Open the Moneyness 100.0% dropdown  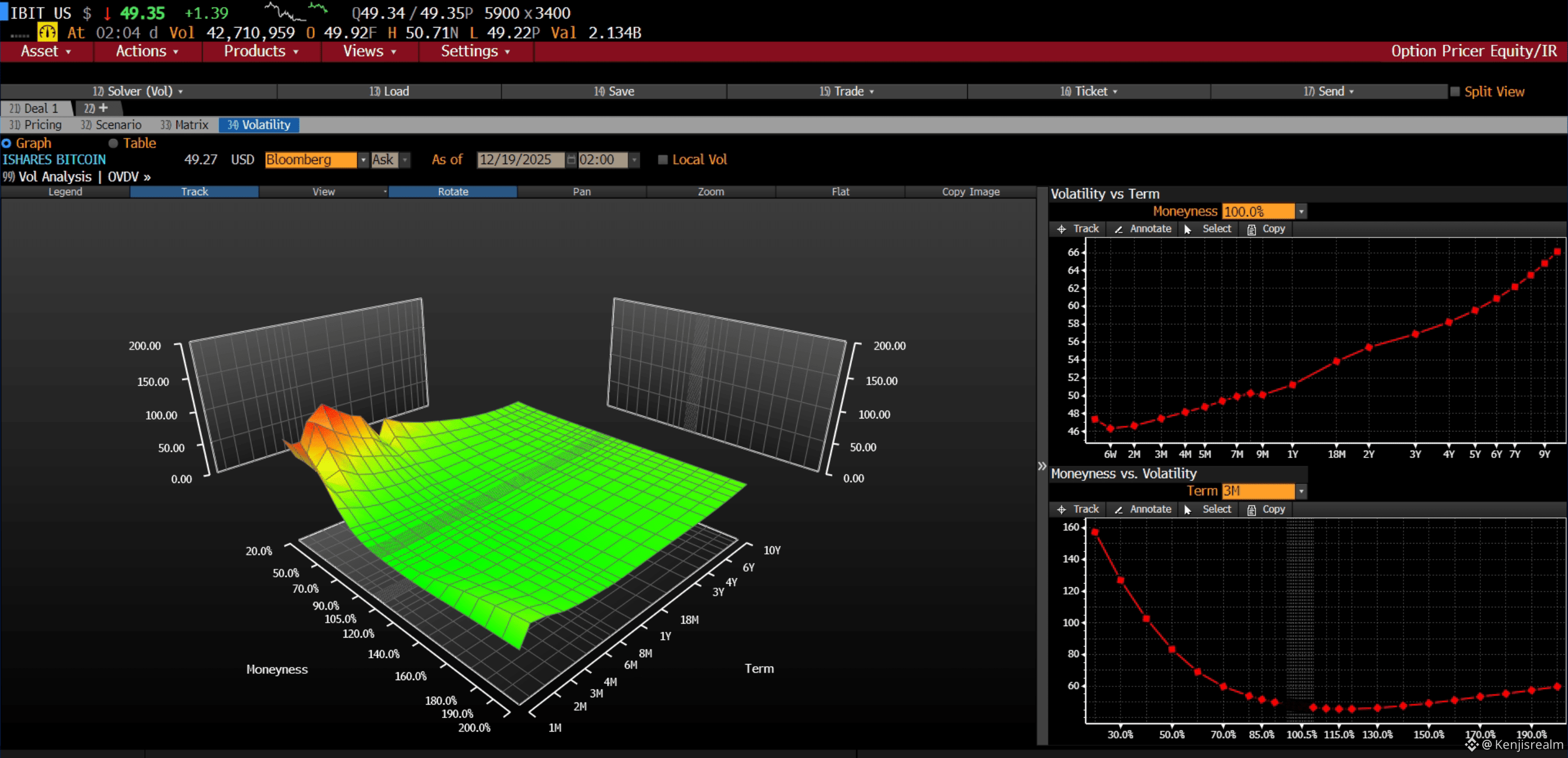[1302, 211]
